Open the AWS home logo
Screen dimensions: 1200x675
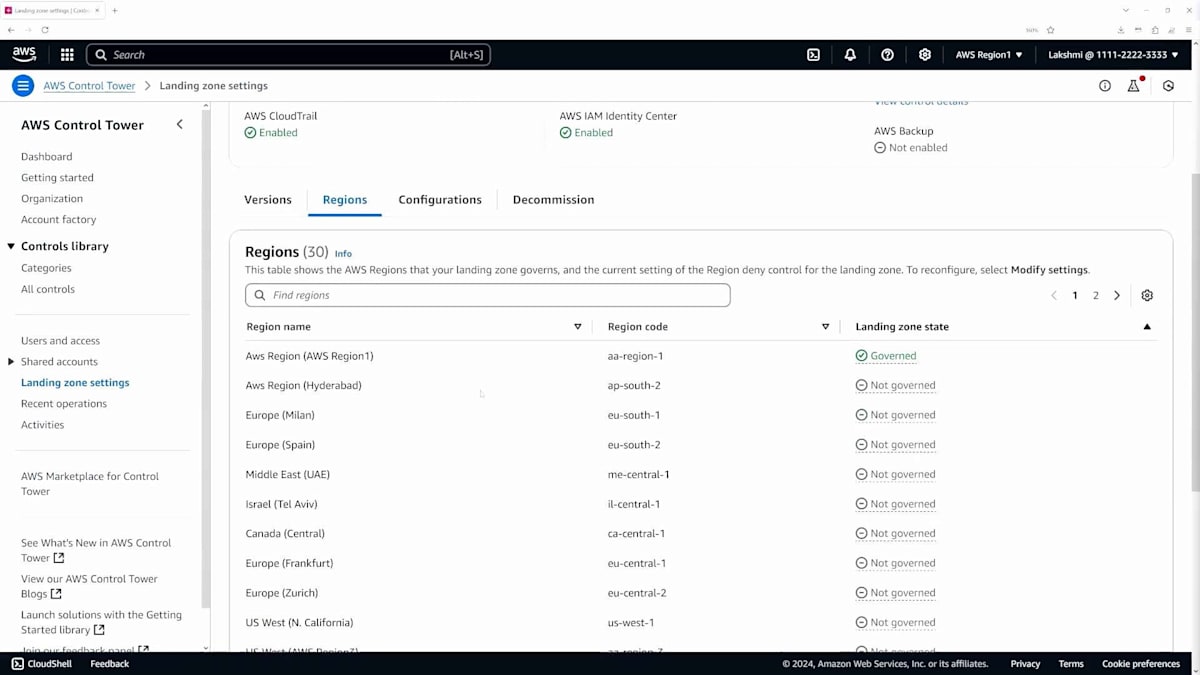[x=25, y=55]
